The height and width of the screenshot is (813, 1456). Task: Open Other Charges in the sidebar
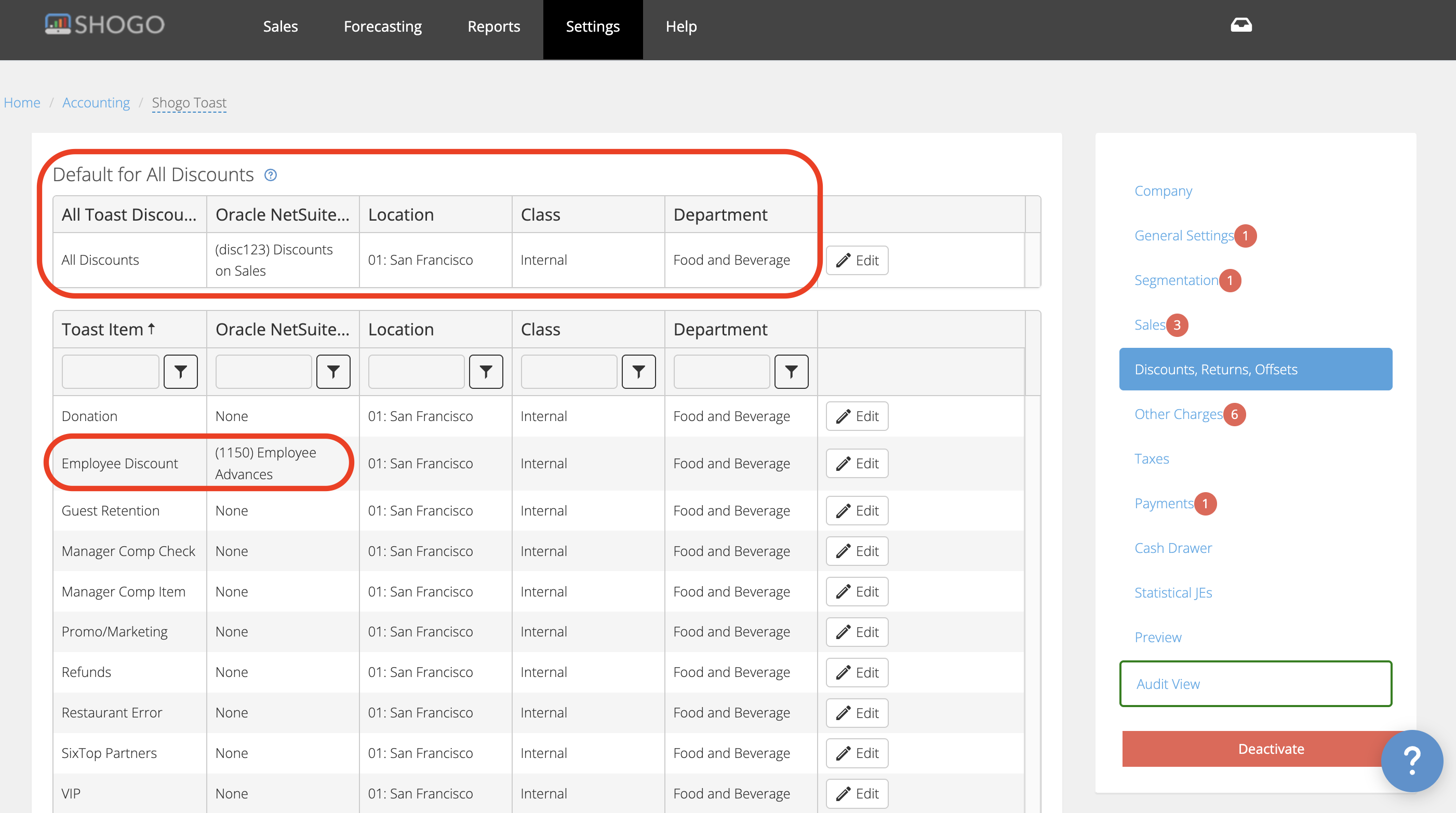pos(1178,414)
